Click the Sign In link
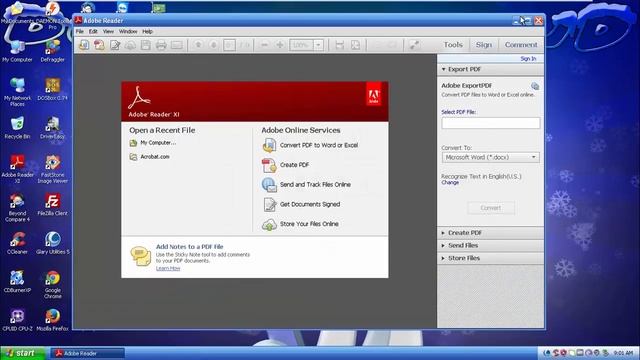640x360 pixels. click(x=528, y=59)
